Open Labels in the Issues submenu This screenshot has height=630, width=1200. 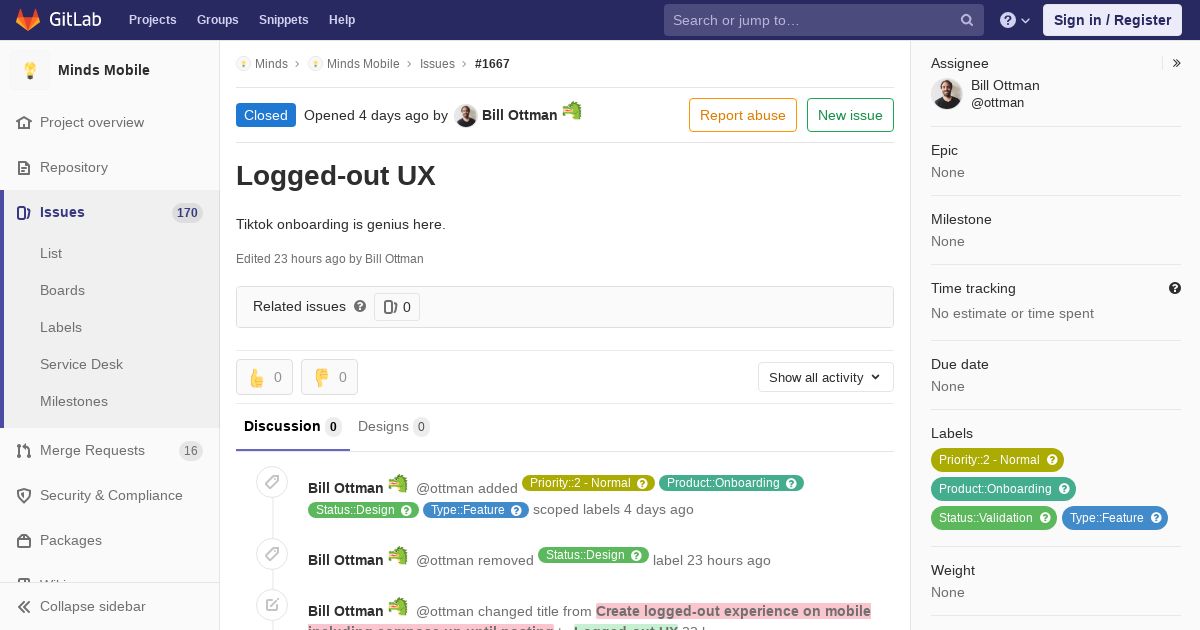pos(61,327)
